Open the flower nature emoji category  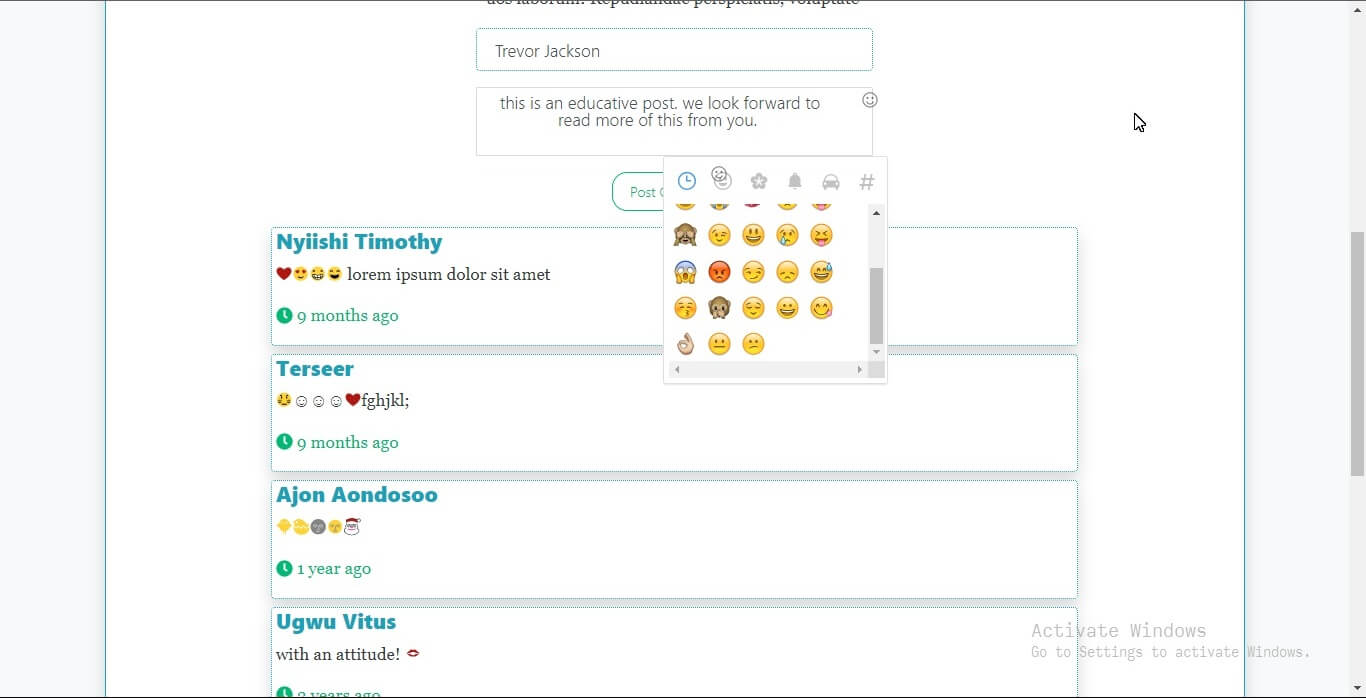(758, 181)
